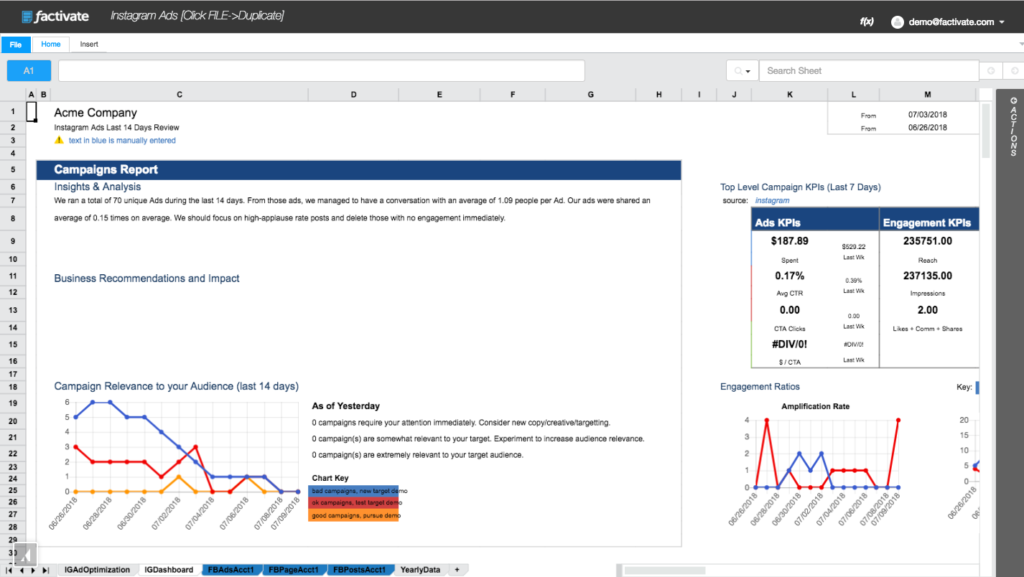Viewport: 1024px width, 577px height.
Task: Click the 235751.00 Reach value
Action: tap(927, 241)
